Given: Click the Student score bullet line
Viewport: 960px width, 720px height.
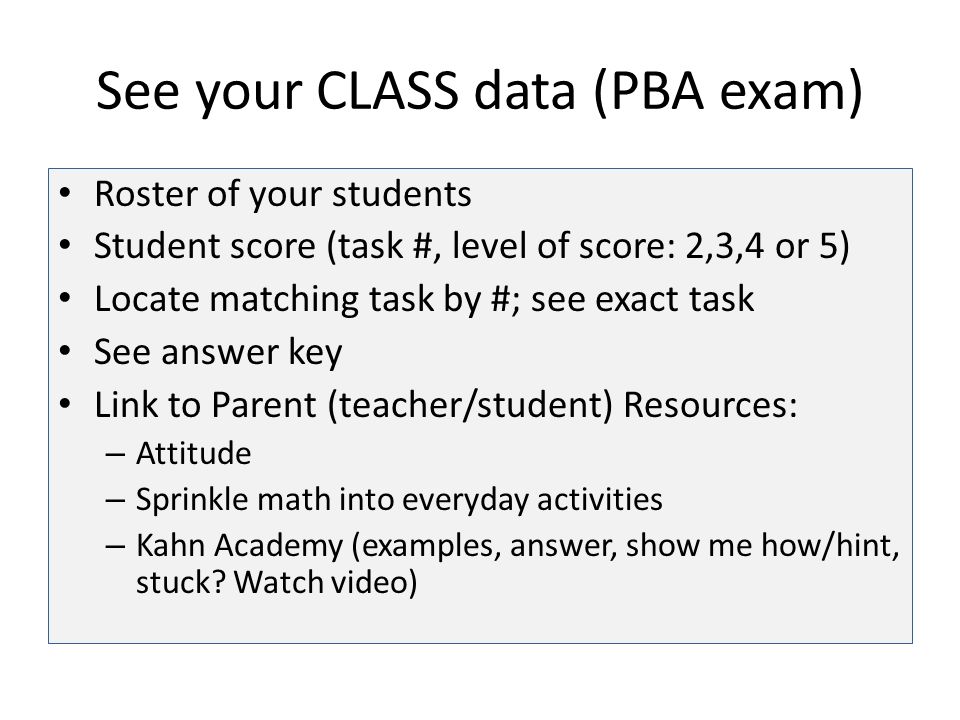Looking at the screenshot, I should point(471,246).
